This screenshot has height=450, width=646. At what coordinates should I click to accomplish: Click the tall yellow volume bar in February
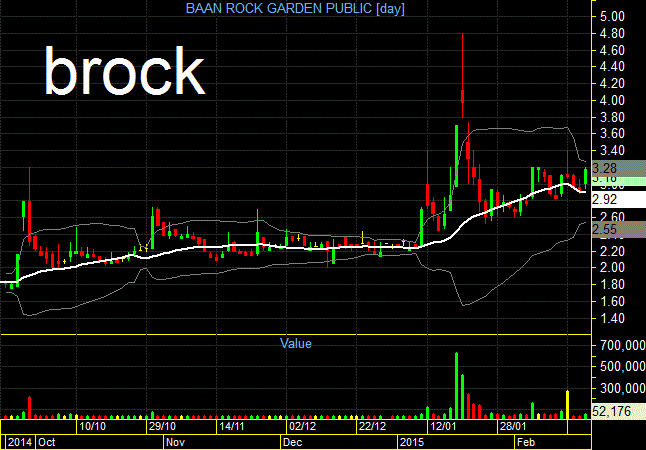(568, 405)
